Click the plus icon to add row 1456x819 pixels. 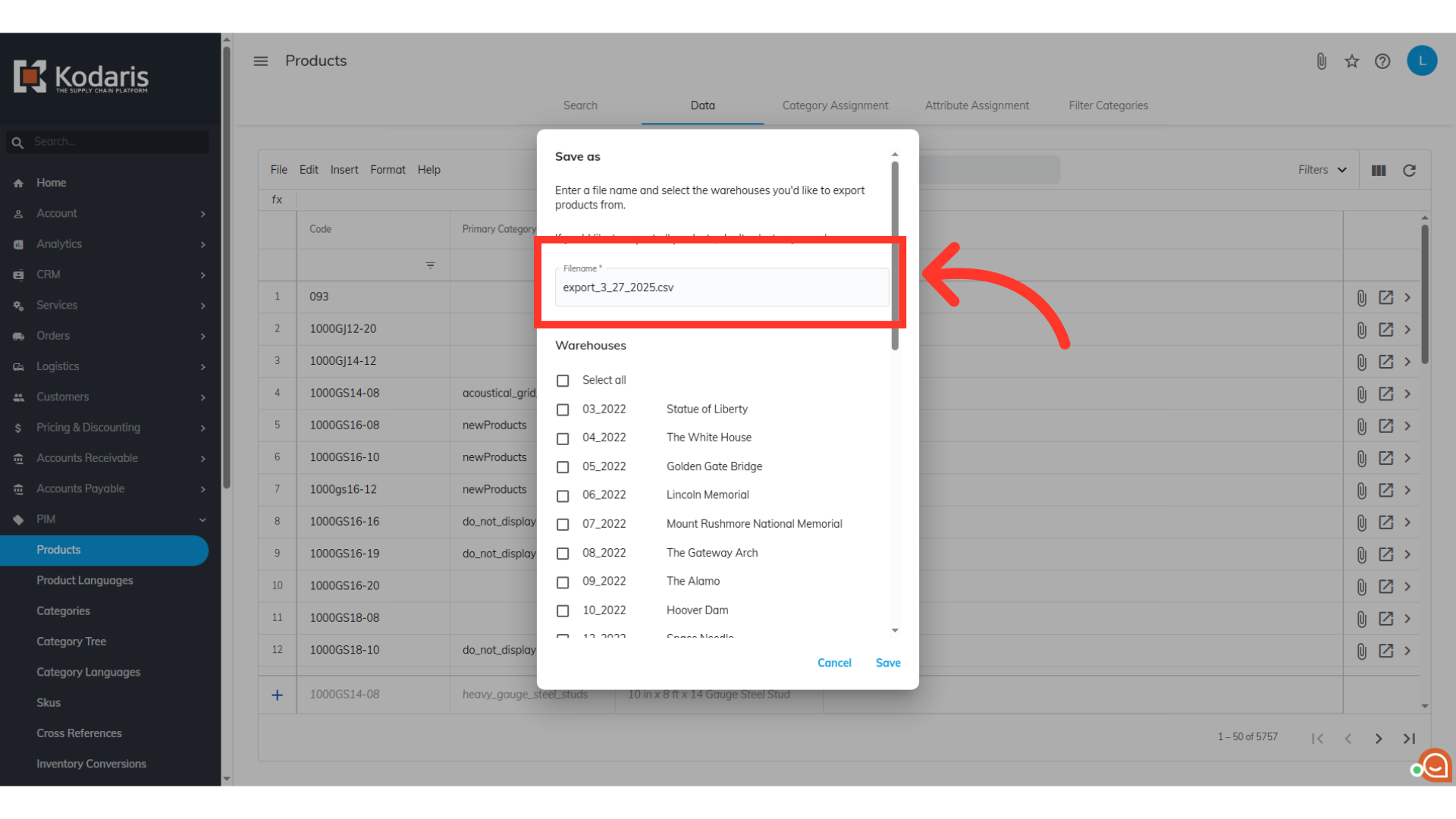278,695
